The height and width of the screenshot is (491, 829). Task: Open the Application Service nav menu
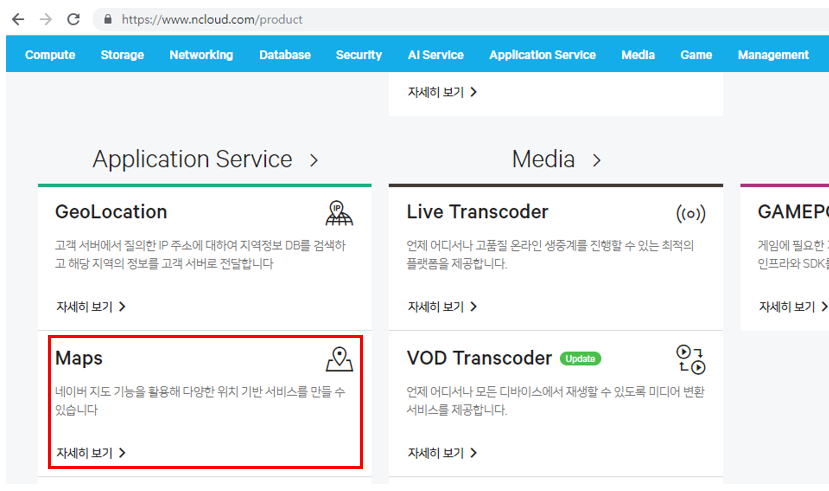pos(542,54)
